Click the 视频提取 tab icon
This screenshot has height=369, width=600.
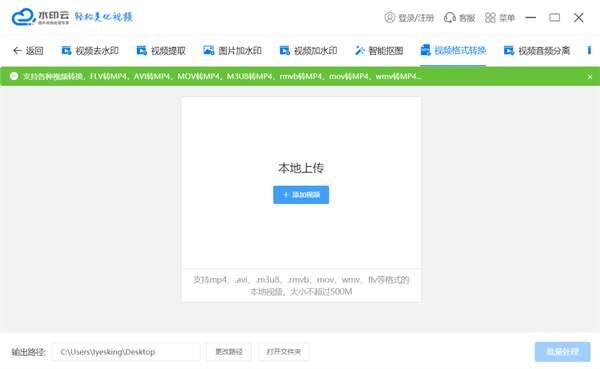tap(142, 51)
